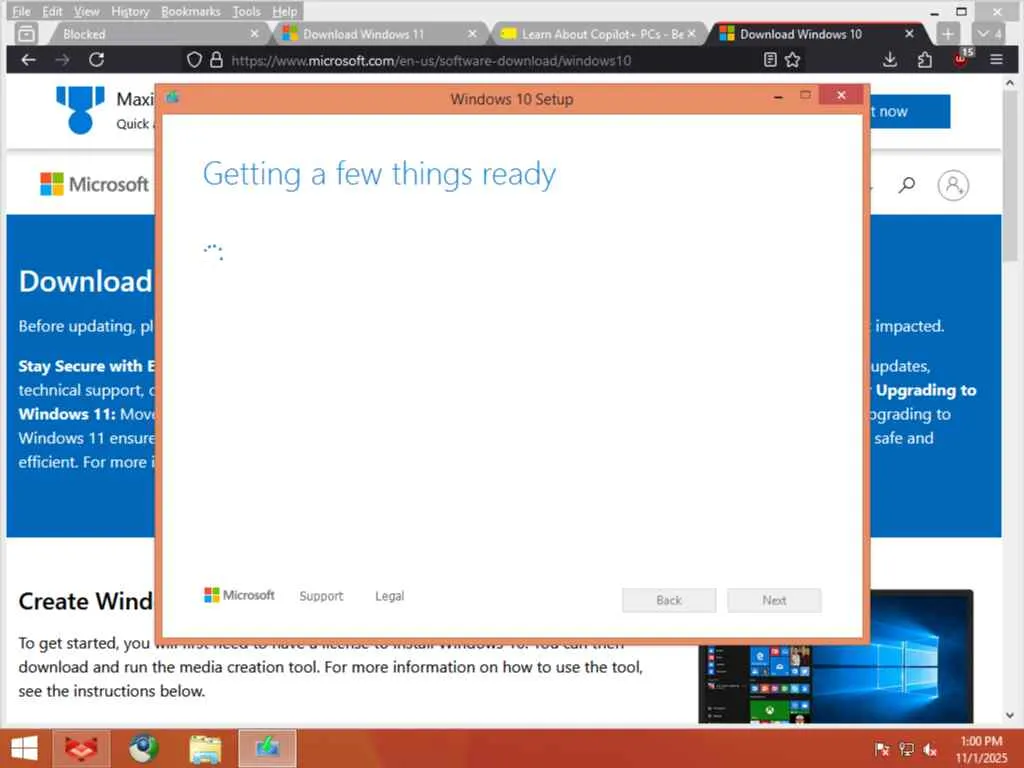The image size is (1024, 768).
Task: Click the Windows 10 Setup title icon
Action: [x=172, y=98]
